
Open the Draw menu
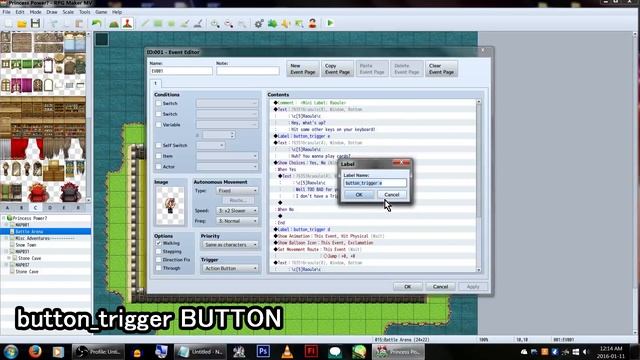[52, 12]
